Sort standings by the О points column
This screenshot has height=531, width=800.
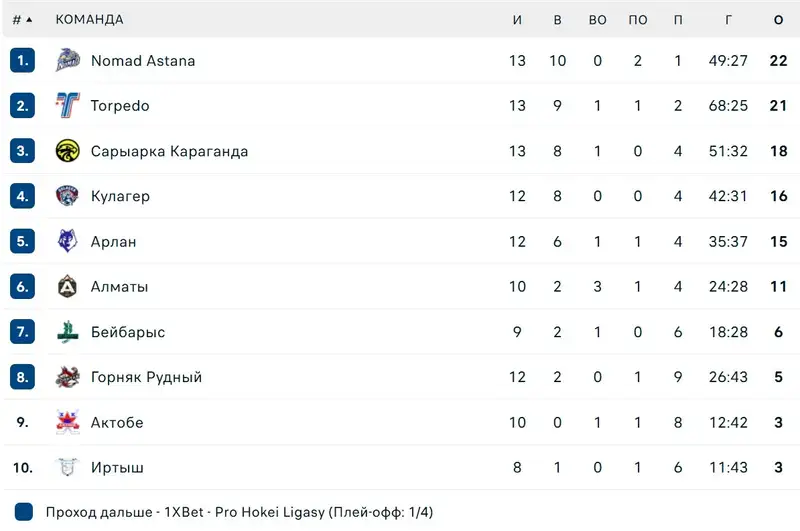tap(778, 20)
